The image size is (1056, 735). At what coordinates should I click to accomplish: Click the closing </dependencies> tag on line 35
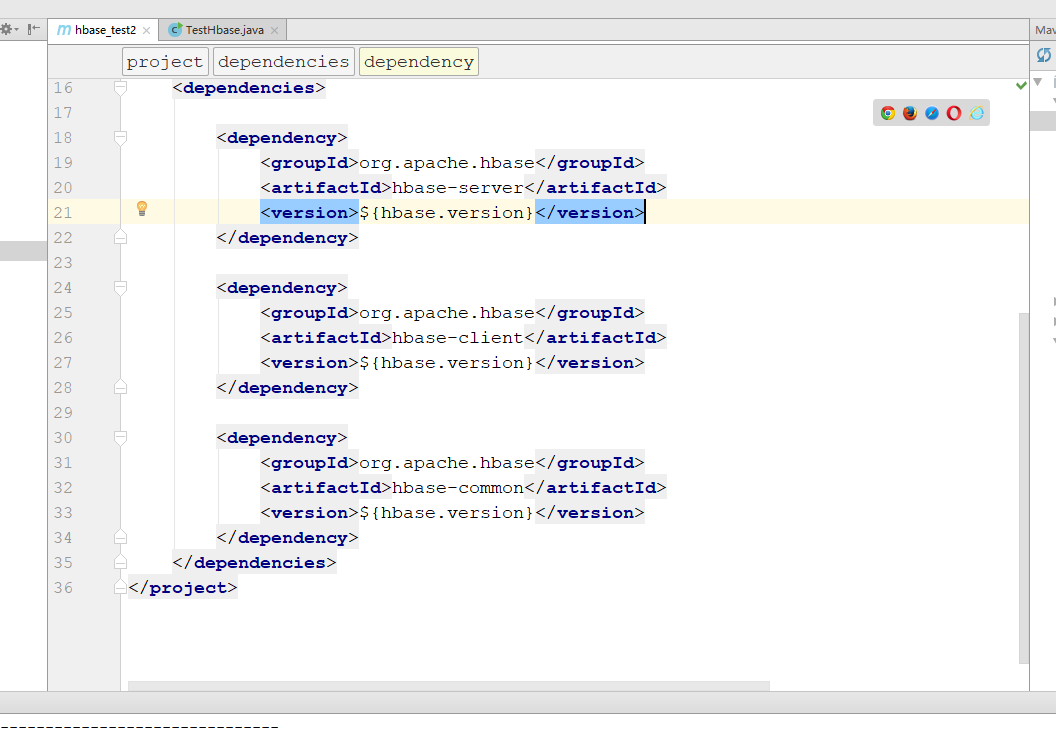(255, 563)
